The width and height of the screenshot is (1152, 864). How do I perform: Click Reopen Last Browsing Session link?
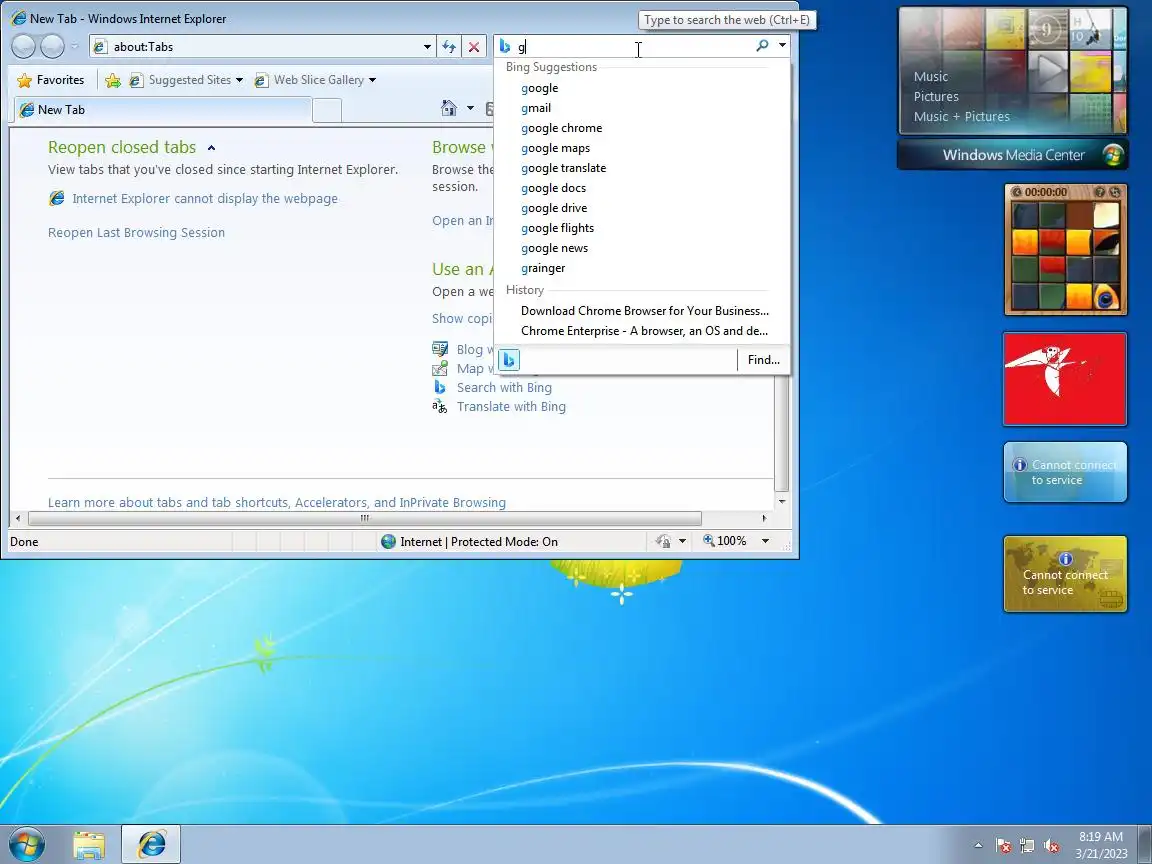[x=136, y=232]
